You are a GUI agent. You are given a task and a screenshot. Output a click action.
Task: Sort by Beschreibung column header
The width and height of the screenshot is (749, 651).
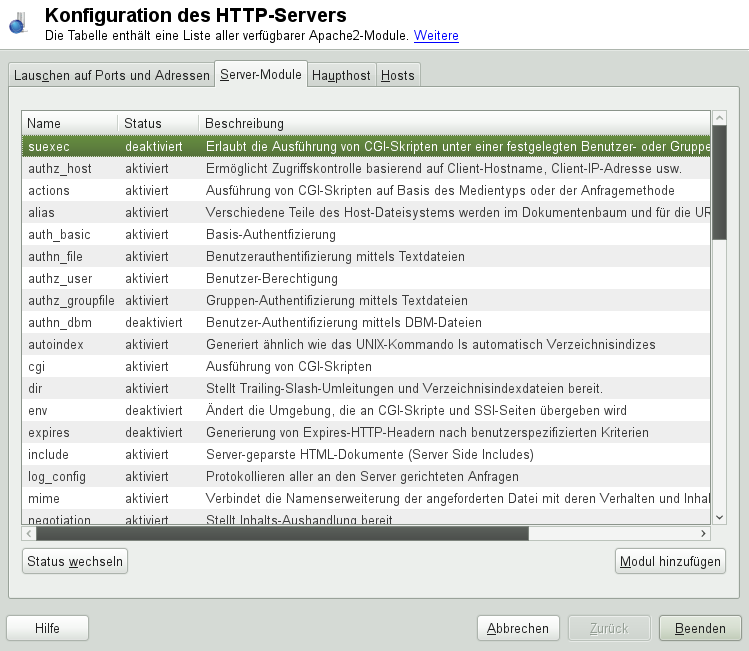click(454, 123)
